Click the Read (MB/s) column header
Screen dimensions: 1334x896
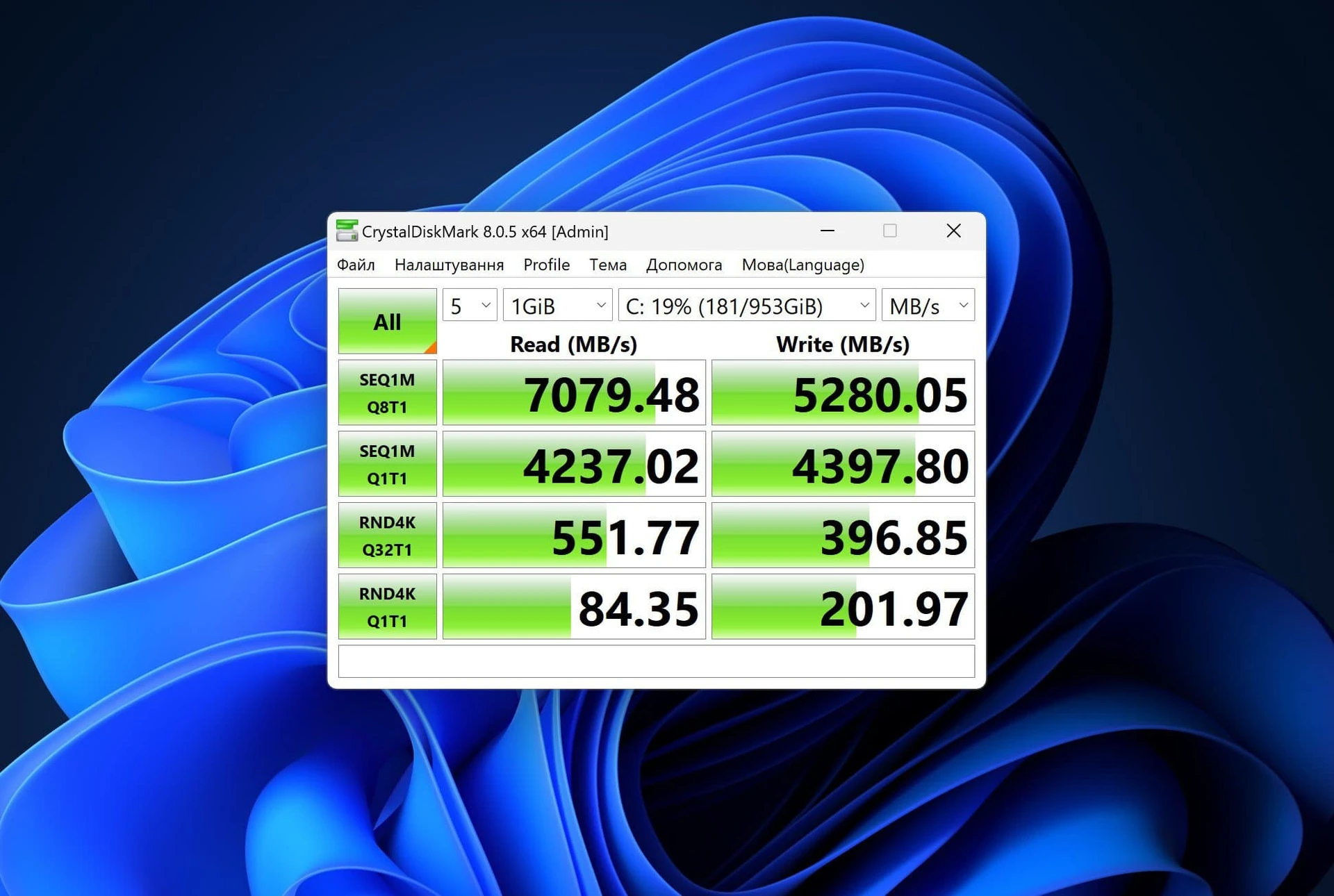pyautogui.click(x=573, y=345)
